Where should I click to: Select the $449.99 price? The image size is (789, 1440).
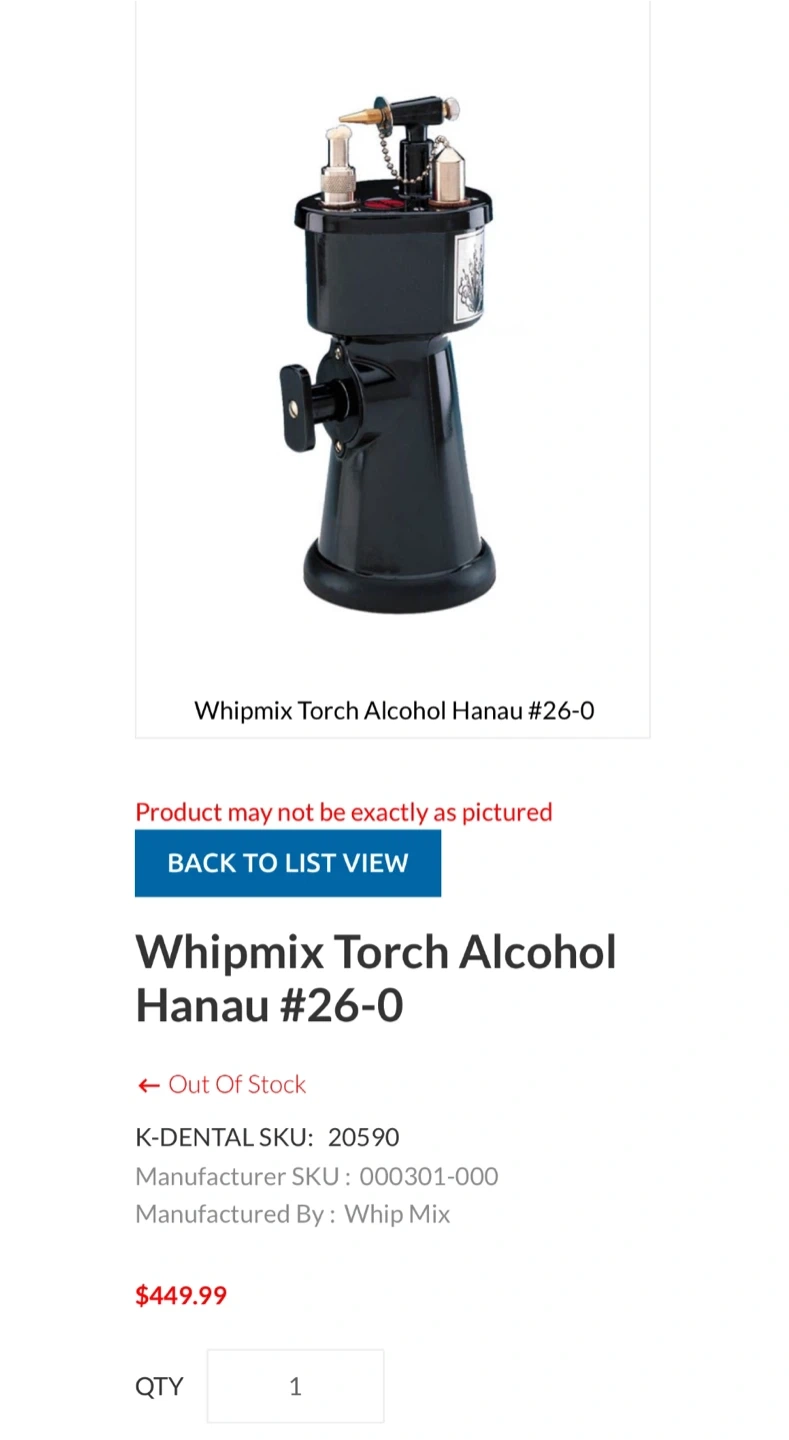click(x=181, y=1295)
